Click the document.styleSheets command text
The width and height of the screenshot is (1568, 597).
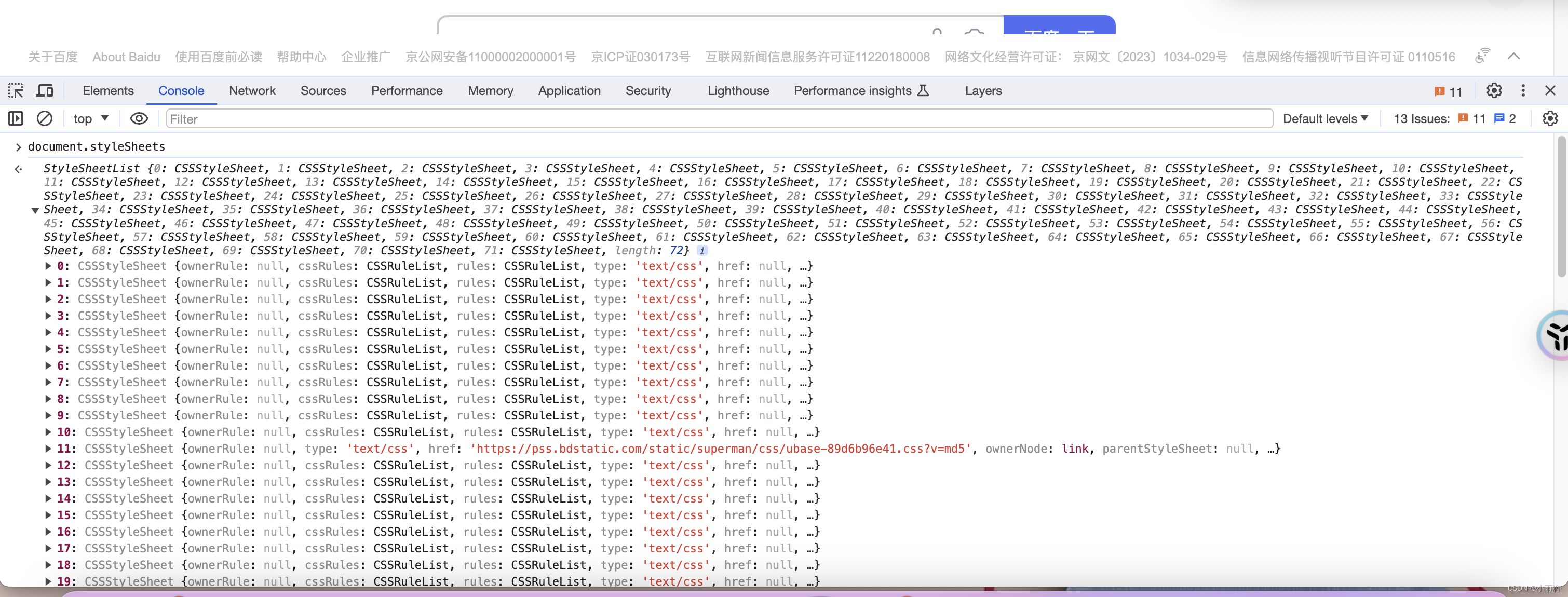pos(96,147)
